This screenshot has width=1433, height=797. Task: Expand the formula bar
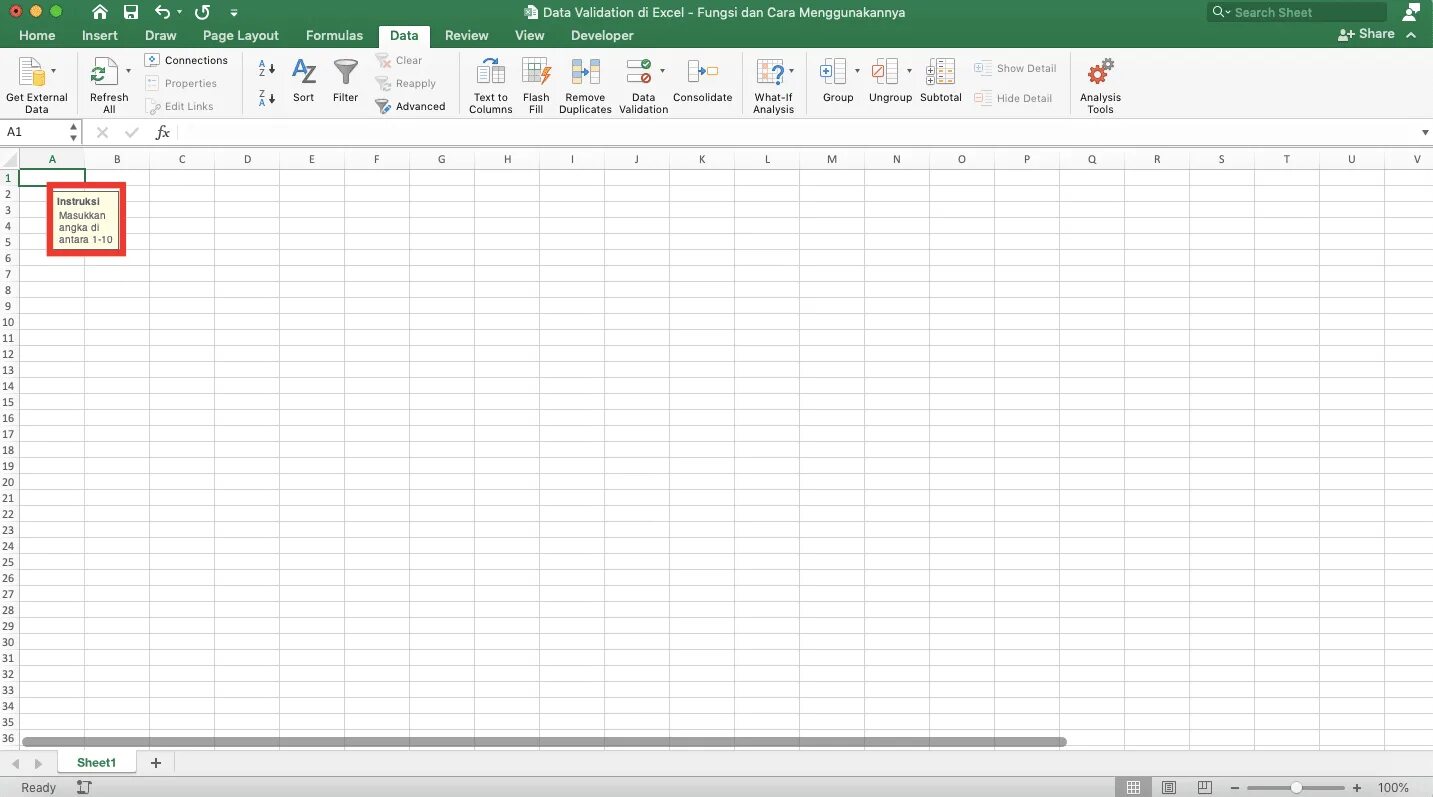[x=1424, y=132]
